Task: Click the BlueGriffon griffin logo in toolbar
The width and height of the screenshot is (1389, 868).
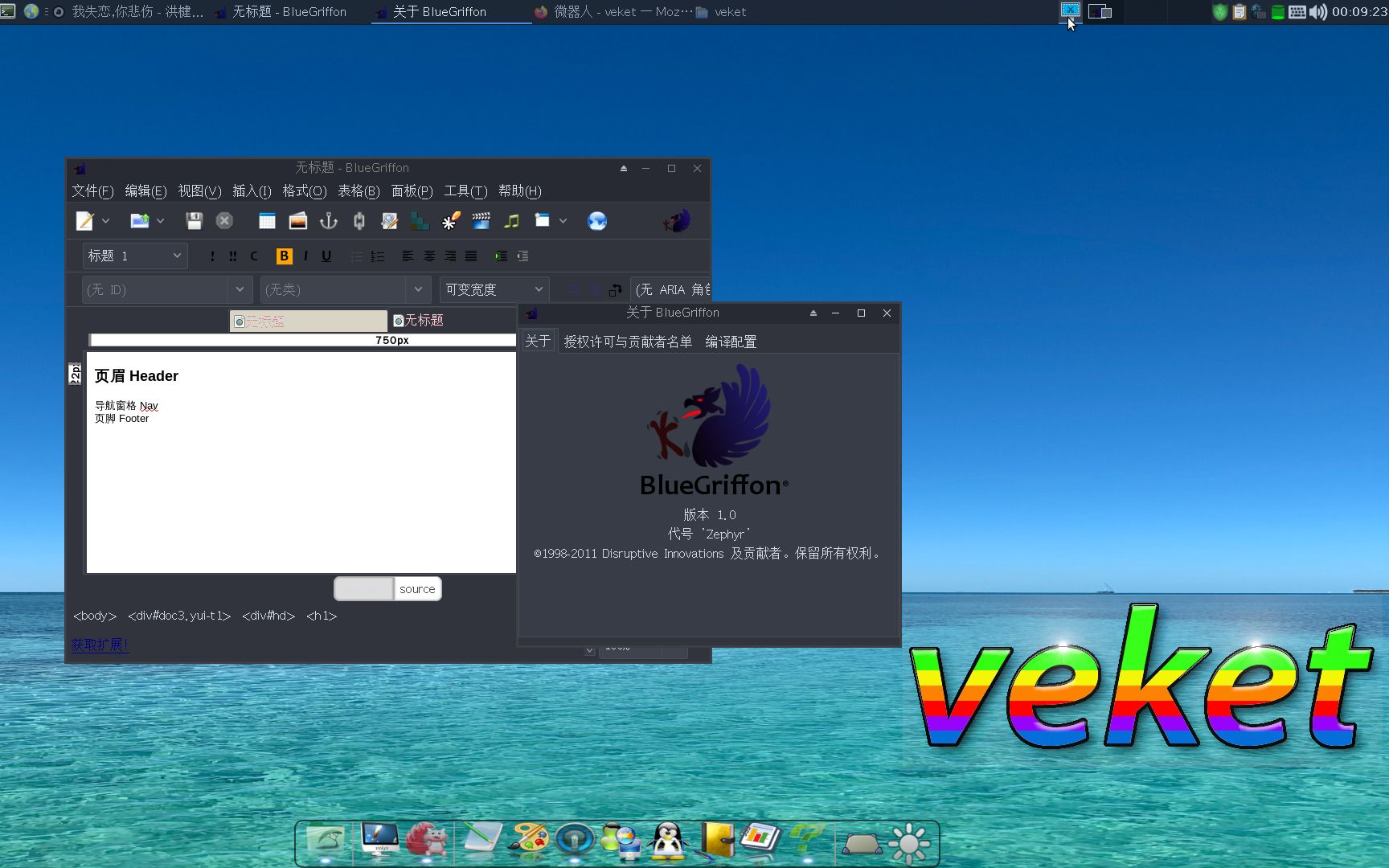Action: tap(677, 220)
